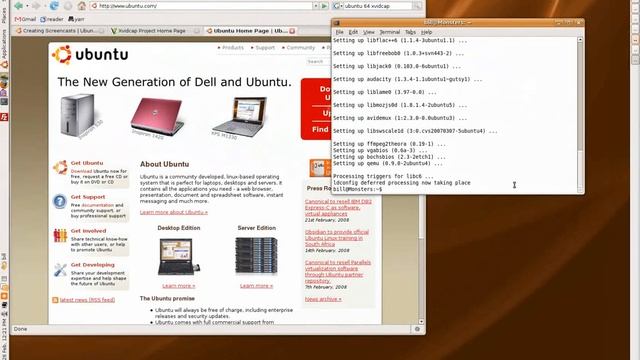The width and height of the screenshot is (640, 360).
Task: Open the Get Involved heading link
Action: coord(88,231)
